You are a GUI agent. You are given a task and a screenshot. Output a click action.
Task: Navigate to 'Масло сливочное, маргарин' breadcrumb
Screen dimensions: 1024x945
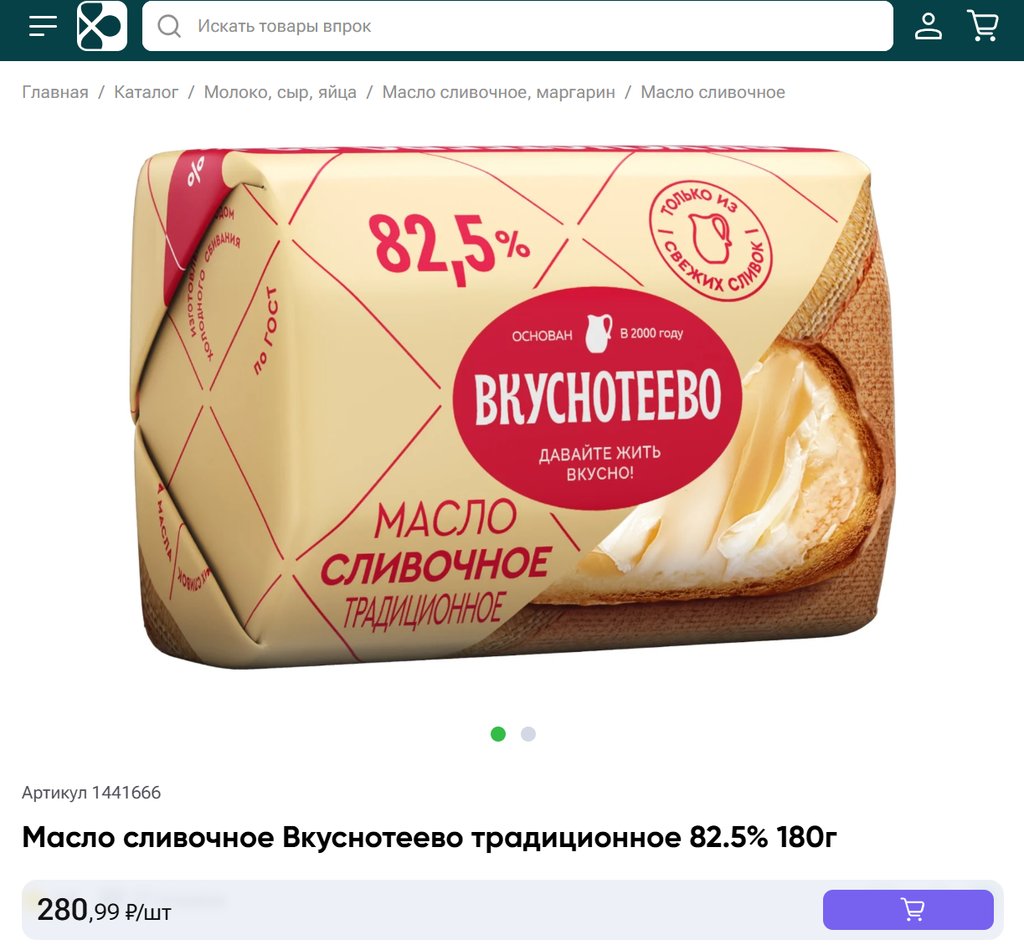[498, 92]
